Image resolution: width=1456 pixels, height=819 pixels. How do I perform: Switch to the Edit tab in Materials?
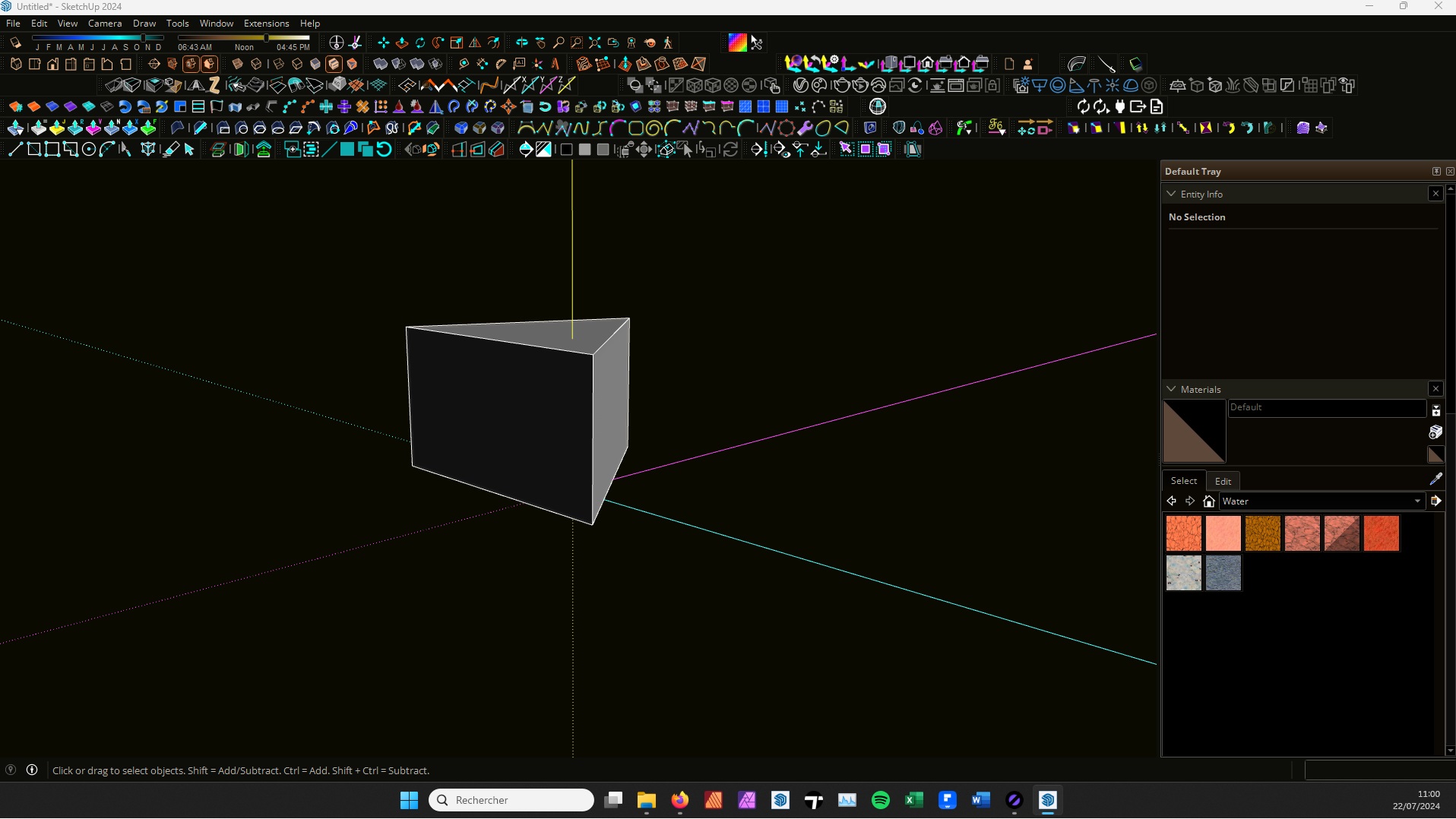tap(1222, 481)
